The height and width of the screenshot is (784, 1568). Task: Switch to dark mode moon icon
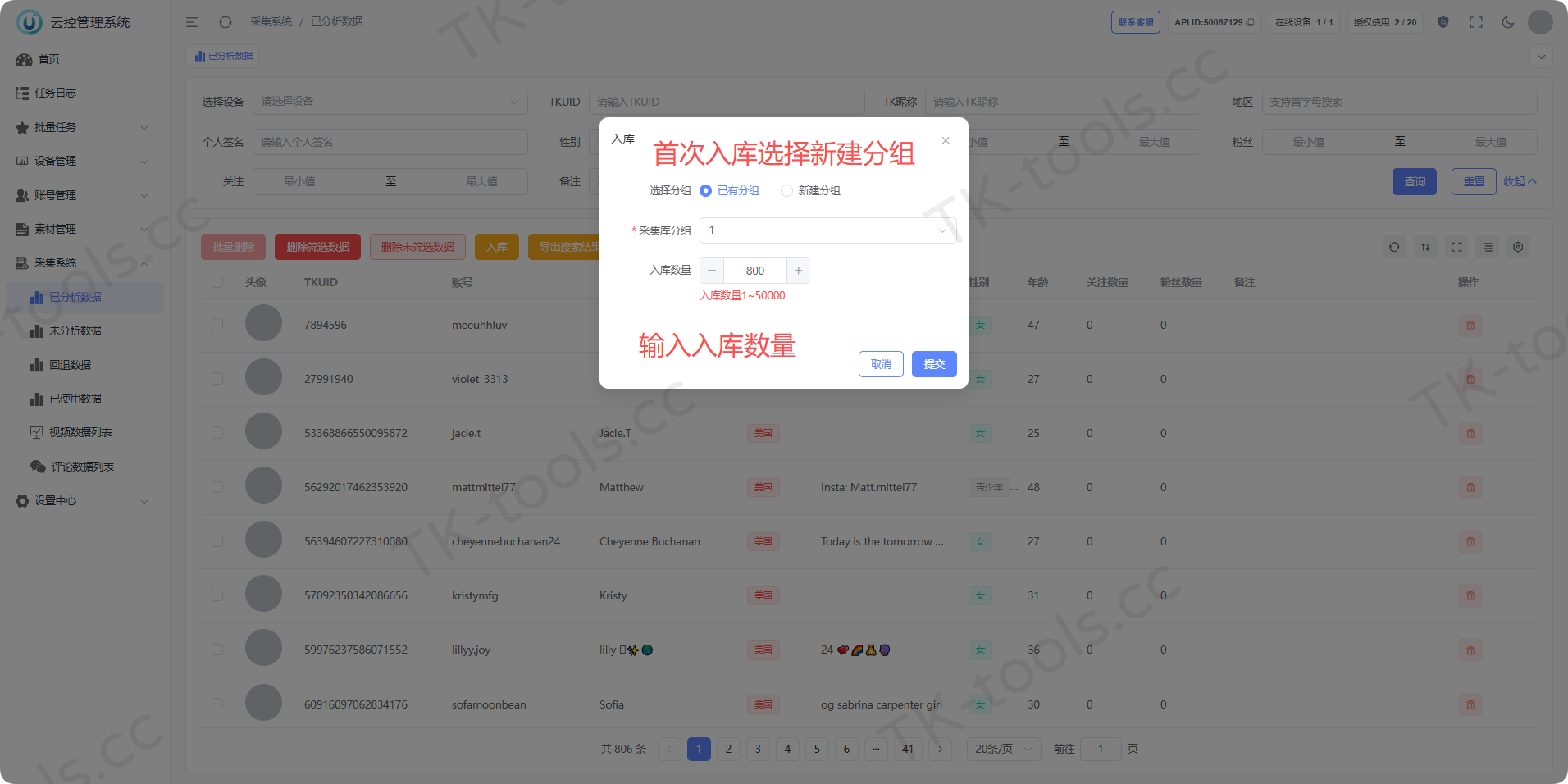pyautogui.click(x=1508, y=22)
